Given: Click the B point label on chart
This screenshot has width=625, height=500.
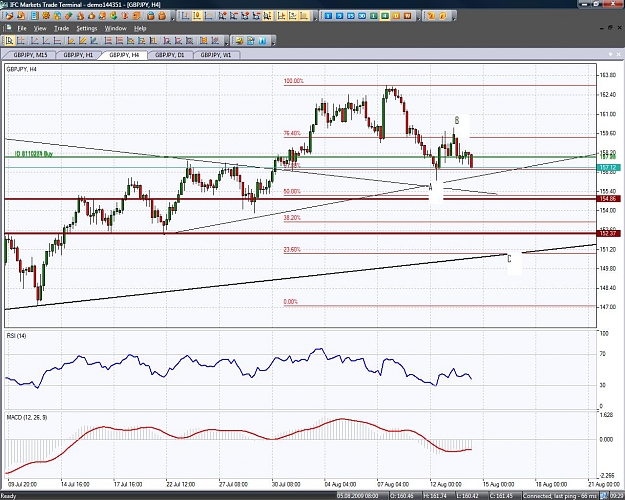Looking at the screenshot, I should pyautogui.click(x=457, y=120).
